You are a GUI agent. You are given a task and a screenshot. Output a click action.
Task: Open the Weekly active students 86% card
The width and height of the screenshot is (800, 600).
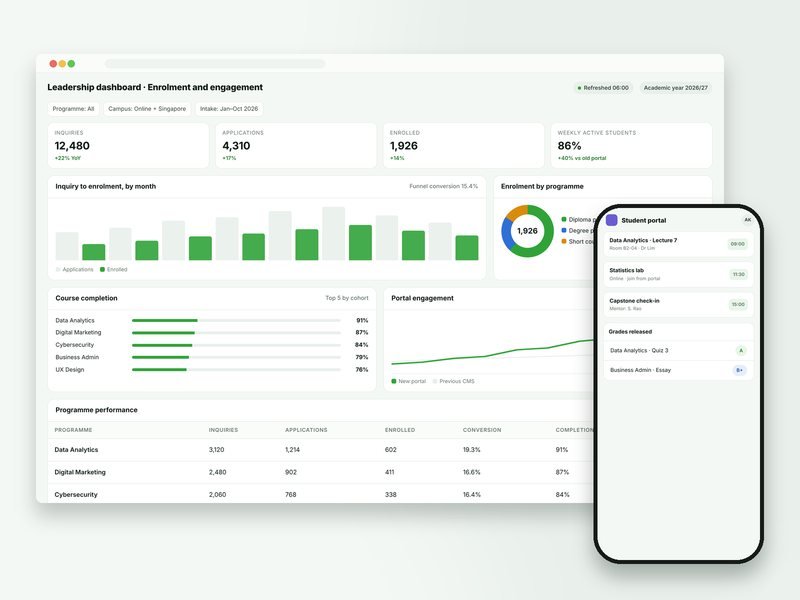click(631, 145)
